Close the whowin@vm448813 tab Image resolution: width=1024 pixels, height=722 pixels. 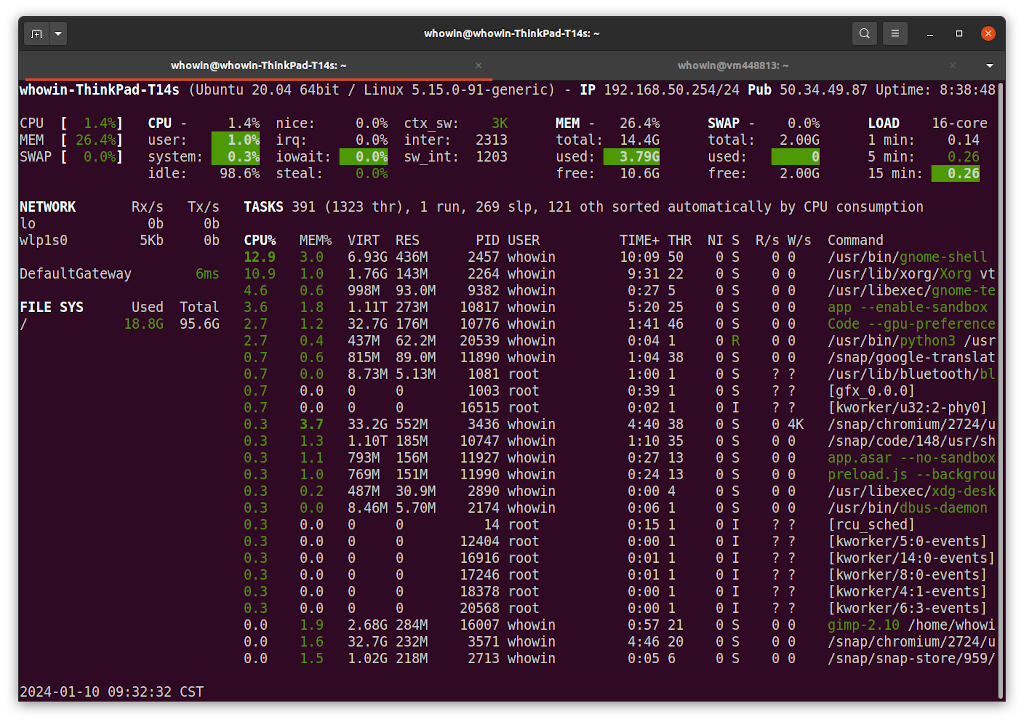click(953, 65)
